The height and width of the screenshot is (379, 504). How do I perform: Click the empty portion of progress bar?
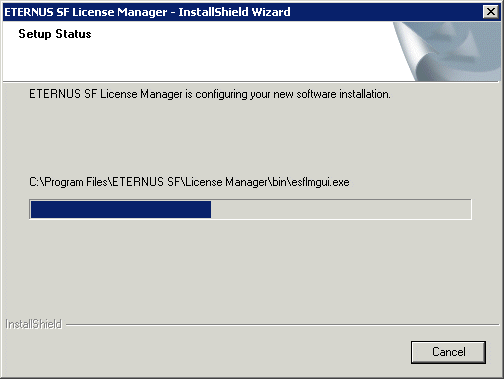point(341,209)
